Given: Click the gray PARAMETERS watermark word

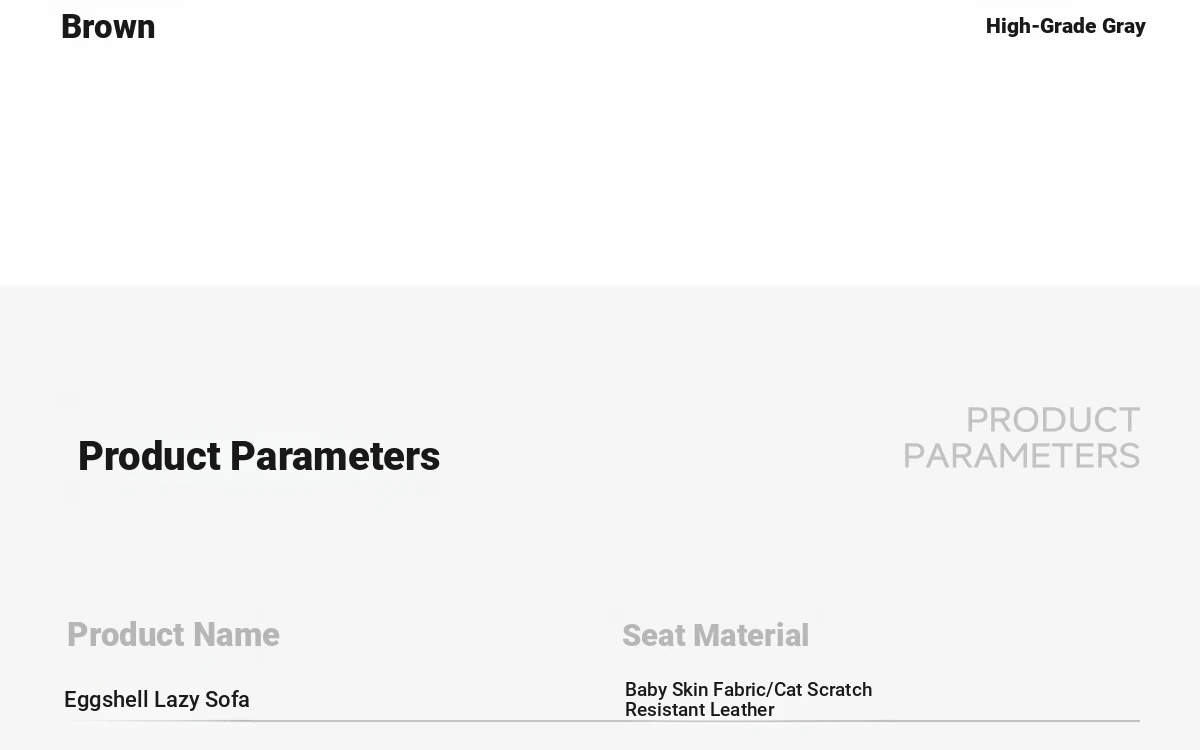Looking at the screenshot, I should (x=1022, y=456).
